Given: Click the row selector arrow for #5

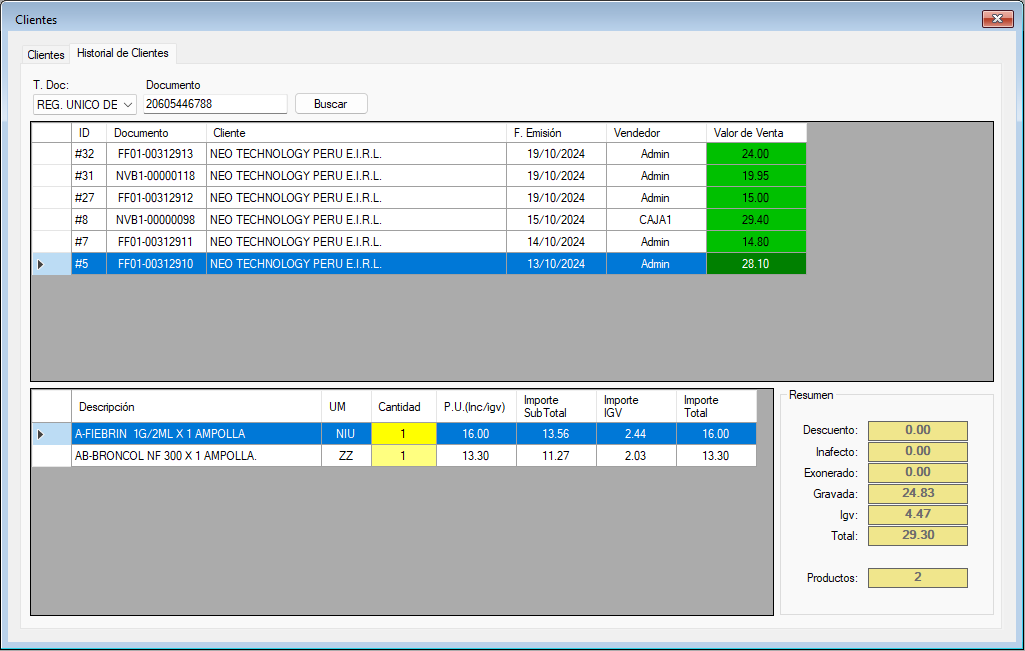Looking at the screenshot, I should 41,264.
